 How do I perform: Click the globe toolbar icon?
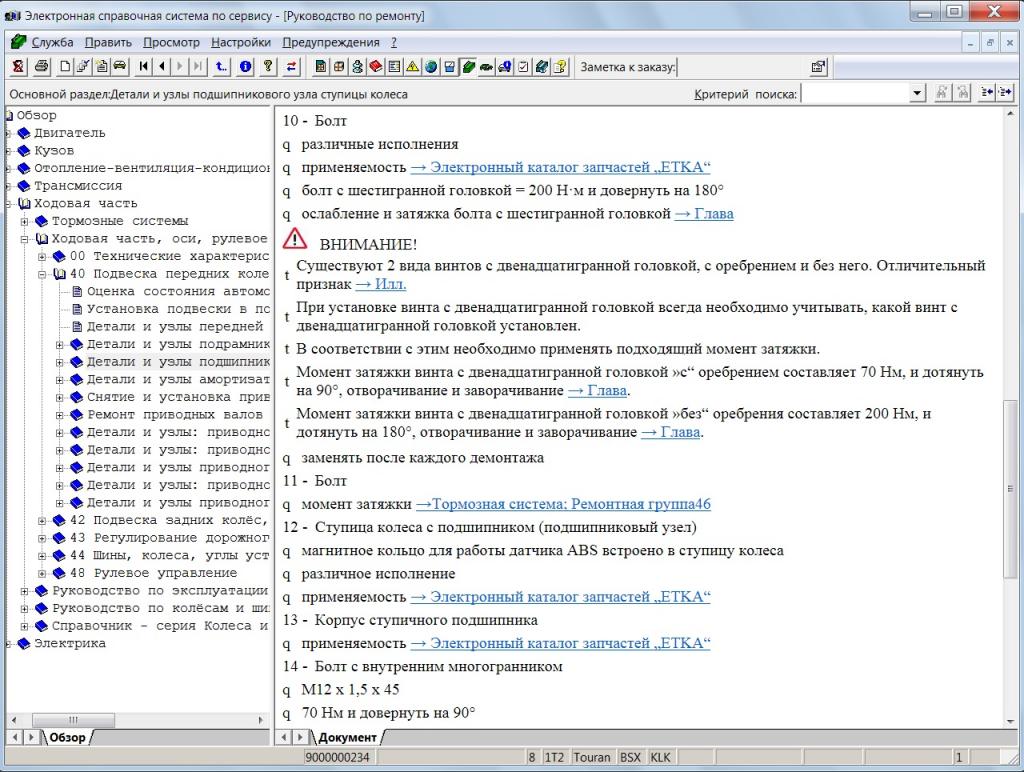(431, 67)
